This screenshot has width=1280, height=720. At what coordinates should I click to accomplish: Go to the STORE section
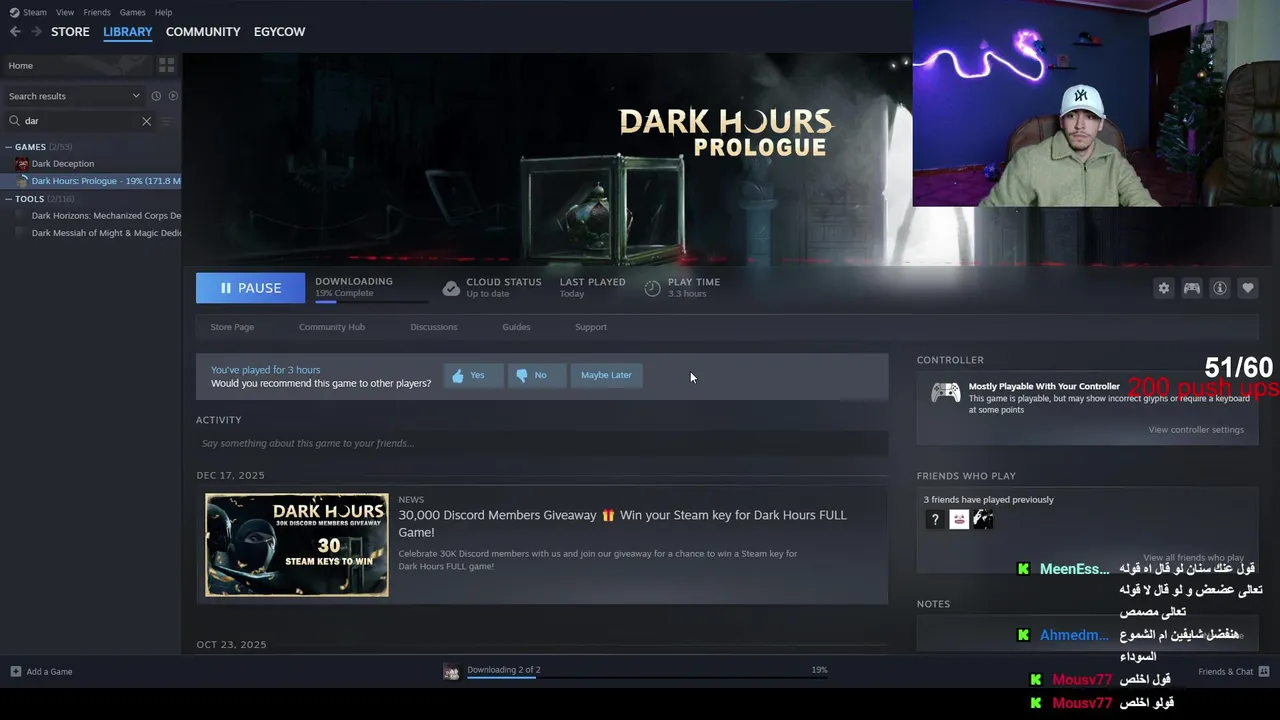[70, 32]
